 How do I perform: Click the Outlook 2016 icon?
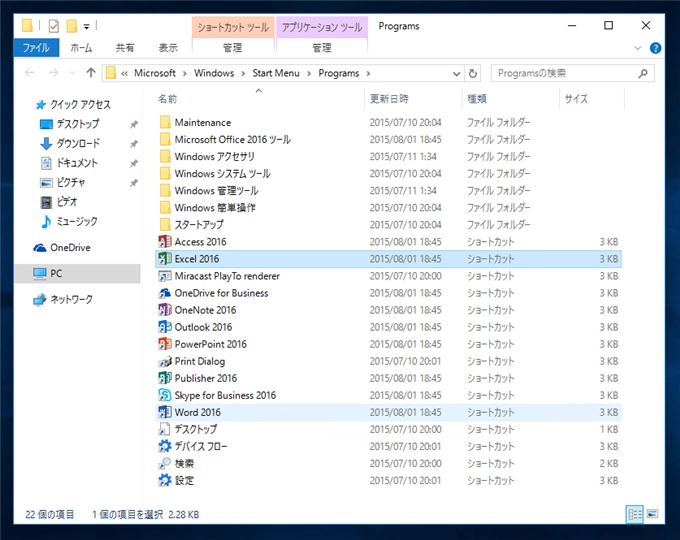pyautogui.click(x=165, y=327)
